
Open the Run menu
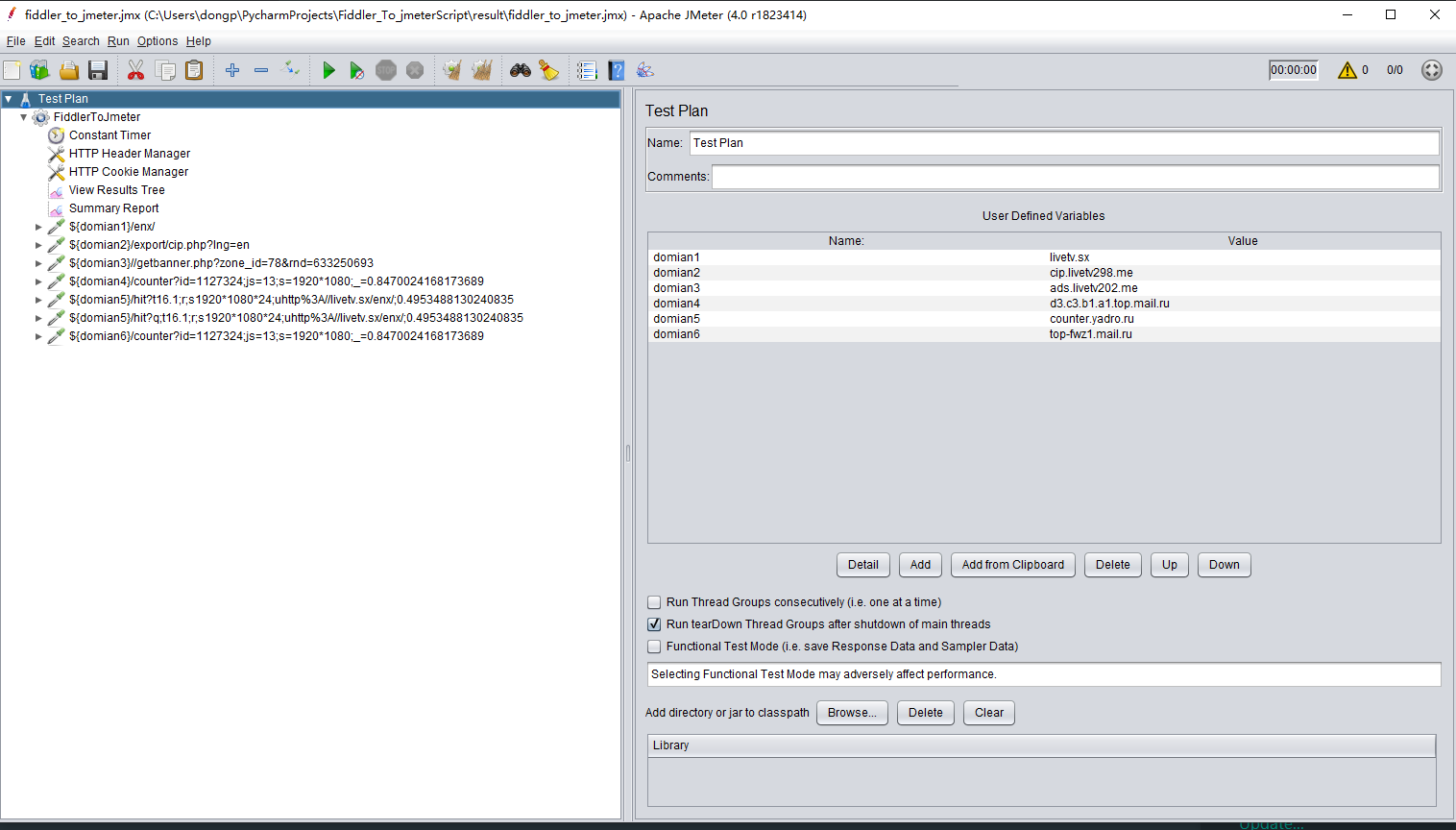point(118,41)
